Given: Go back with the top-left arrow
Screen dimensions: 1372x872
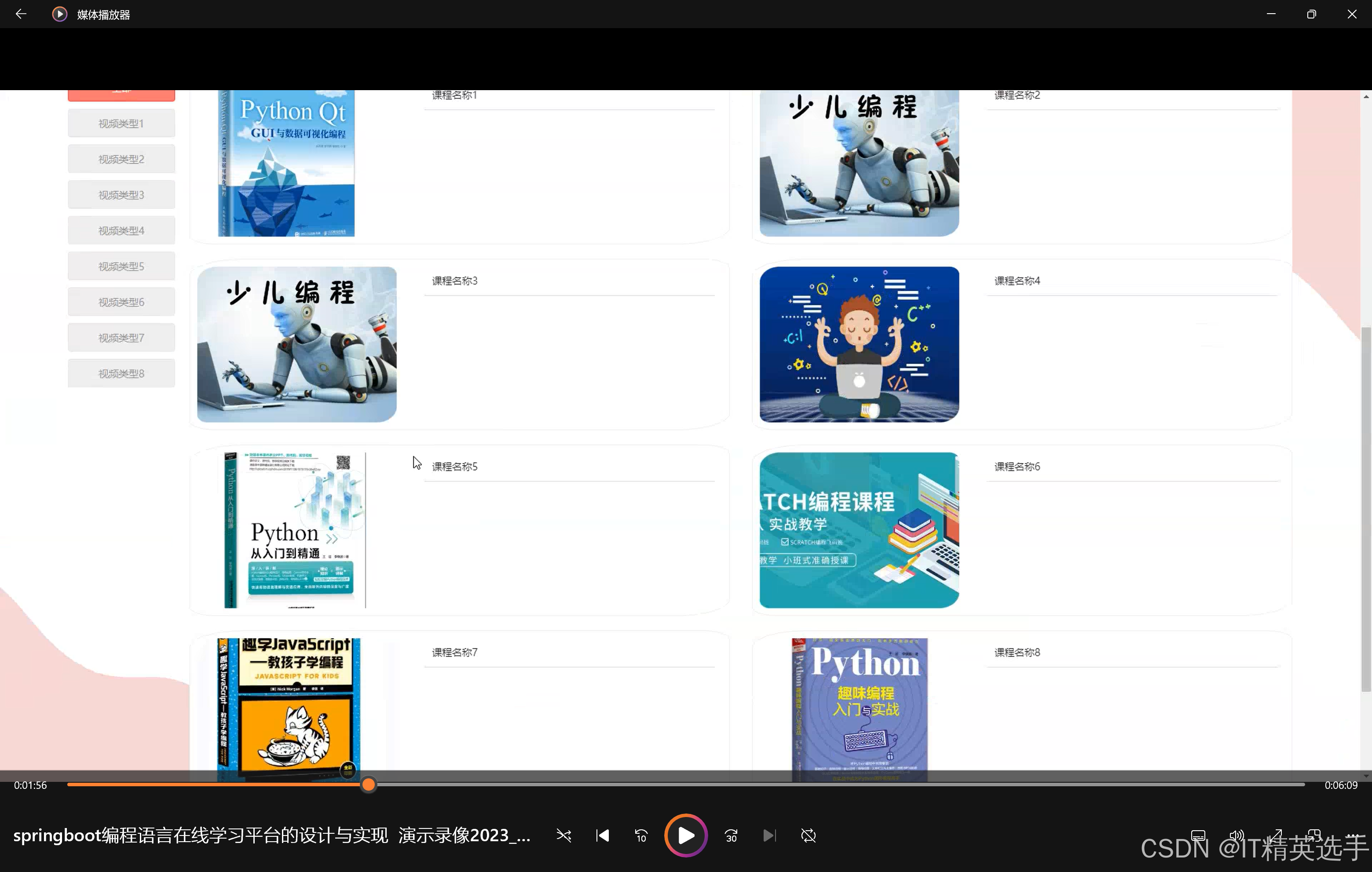Looking at the screenshot, I should coord(21,14).
